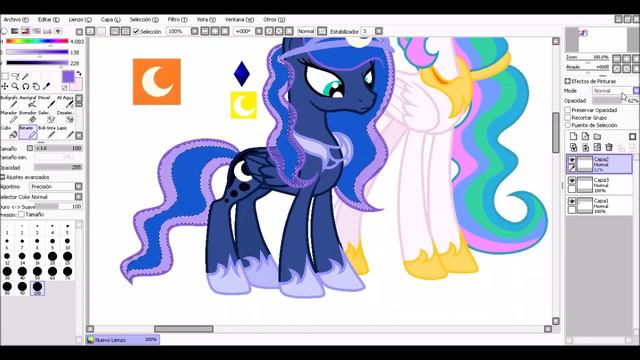Adjust the layer Opacidad slider

tap(616, 100)
